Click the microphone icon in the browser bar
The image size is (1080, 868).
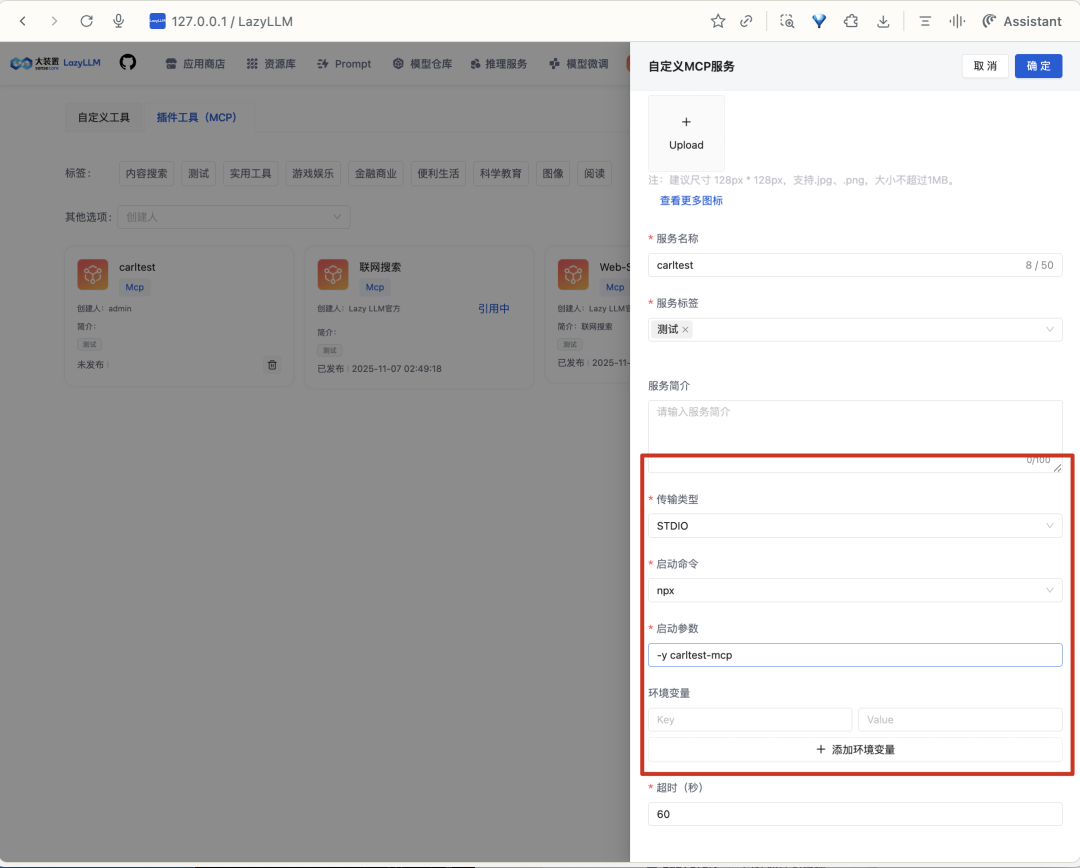click(119, 21)
